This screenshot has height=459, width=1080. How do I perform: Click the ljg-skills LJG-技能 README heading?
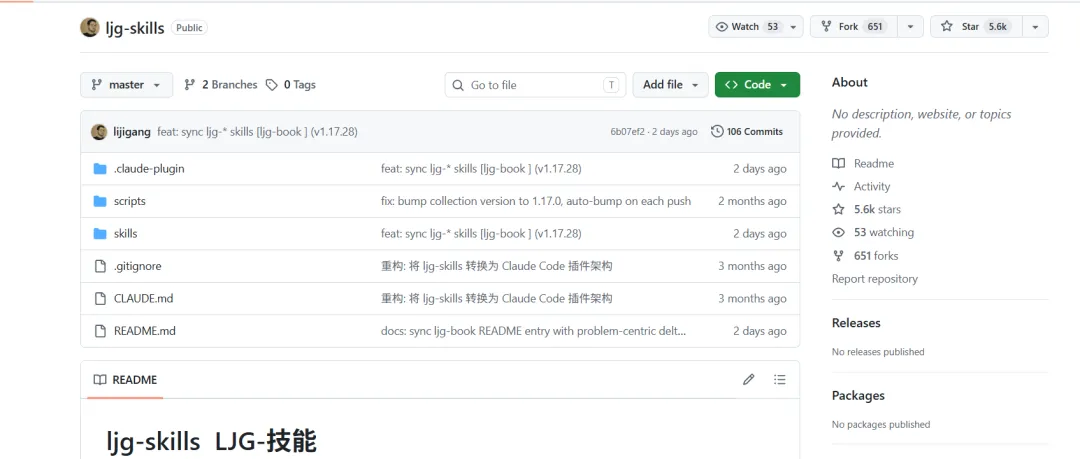211,441
